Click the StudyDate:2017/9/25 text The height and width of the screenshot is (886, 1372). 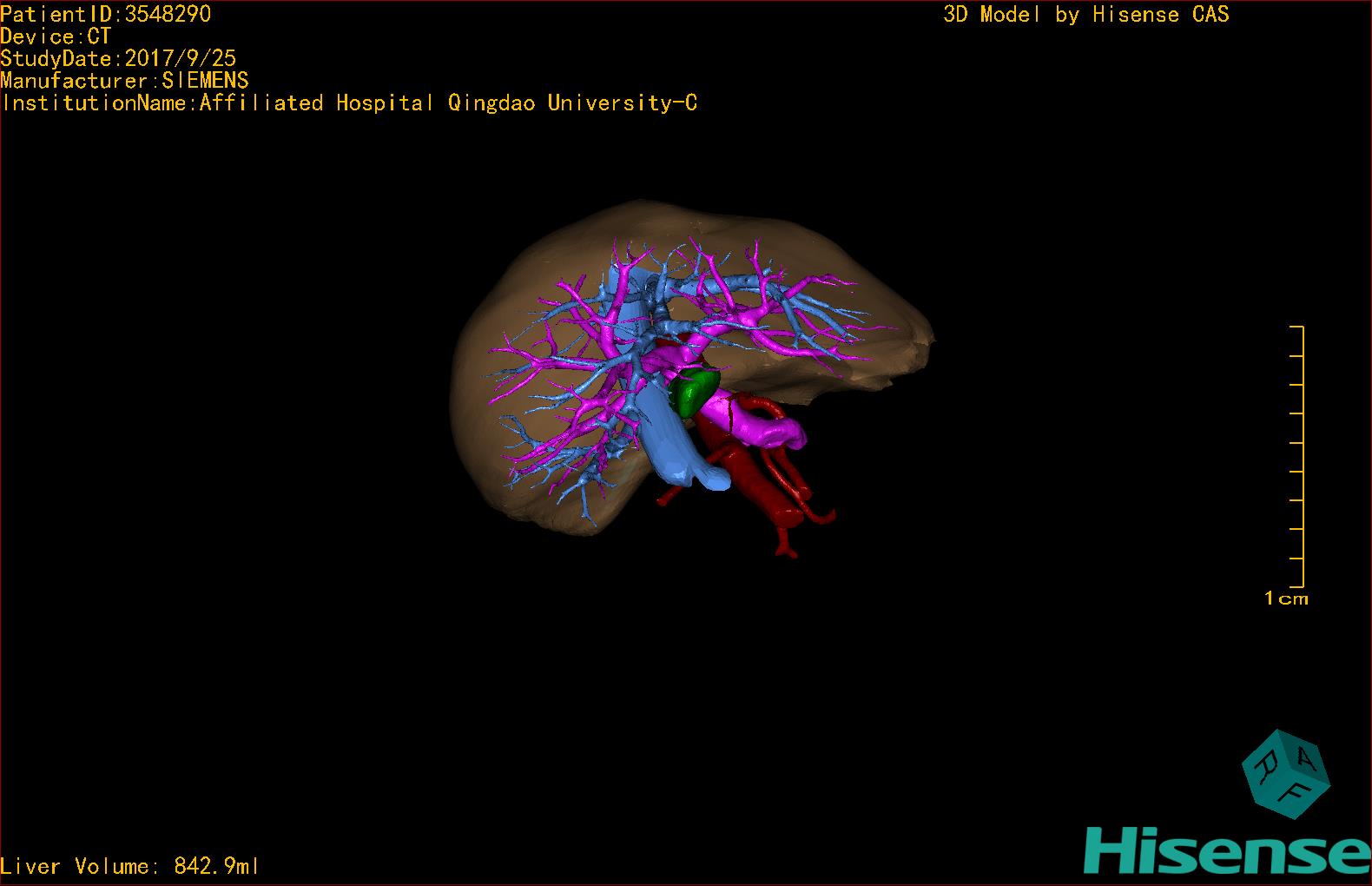[x=118, y=58]
